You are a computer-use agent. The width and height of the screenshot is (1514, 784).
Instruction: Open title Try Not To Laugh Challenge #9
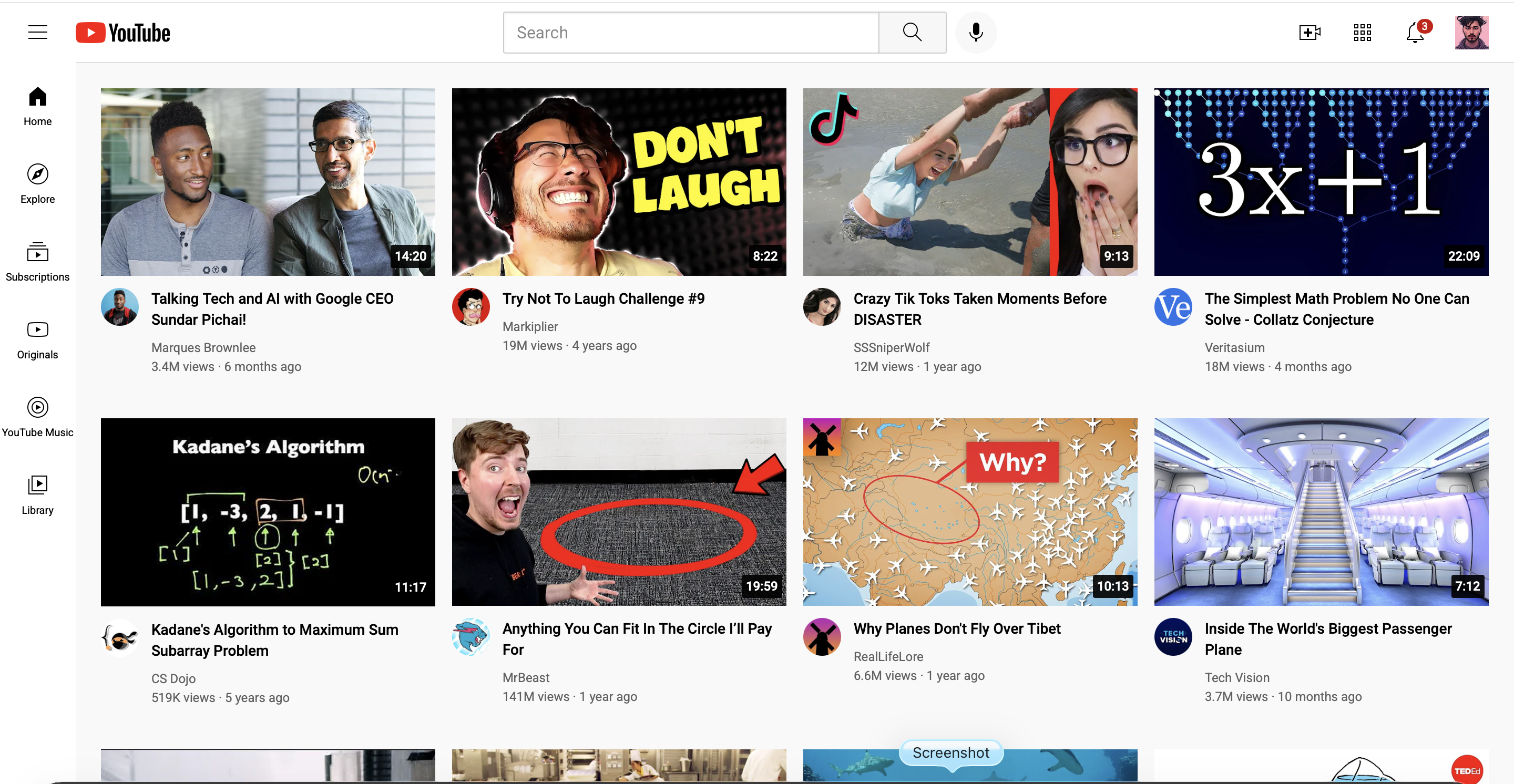click(603, 298)
